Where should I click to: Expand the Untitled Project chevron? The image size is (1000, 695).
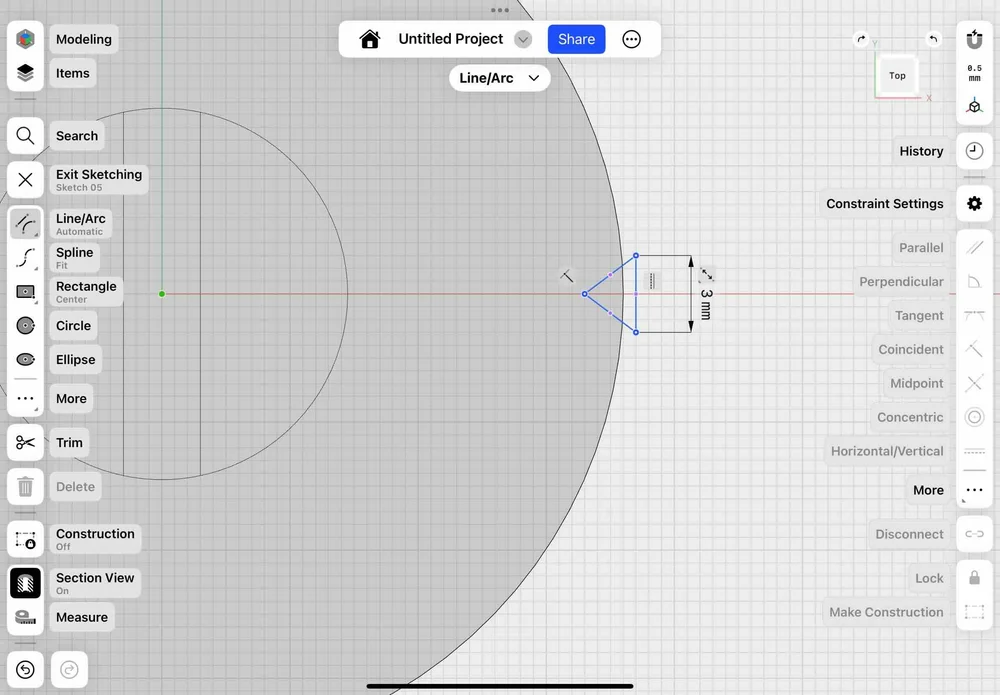[x=523, y=40]
